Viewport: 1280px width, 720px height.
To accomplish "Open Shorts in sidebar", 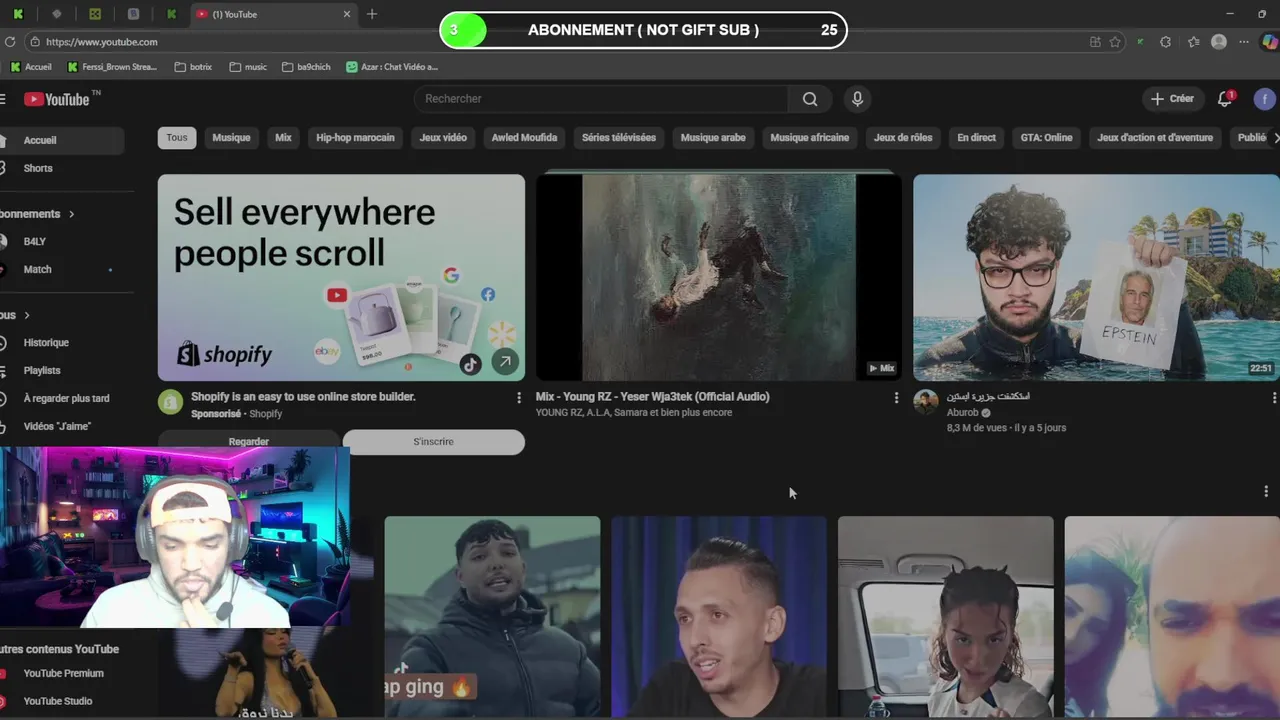I will [61, 168].
